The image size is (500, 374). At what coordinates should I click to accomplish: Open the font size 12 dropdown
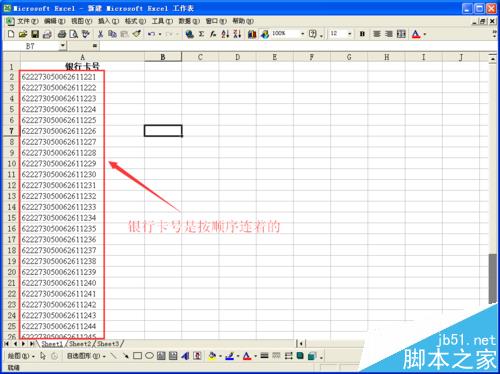349,34
